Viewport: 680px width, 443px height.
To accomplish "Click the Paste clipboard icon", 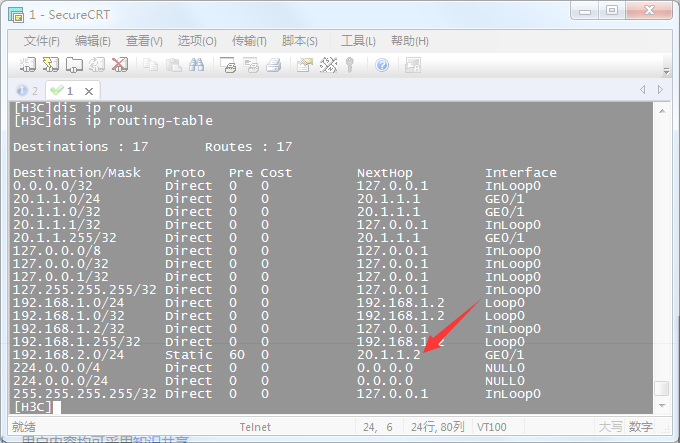I will pos(173,65).
